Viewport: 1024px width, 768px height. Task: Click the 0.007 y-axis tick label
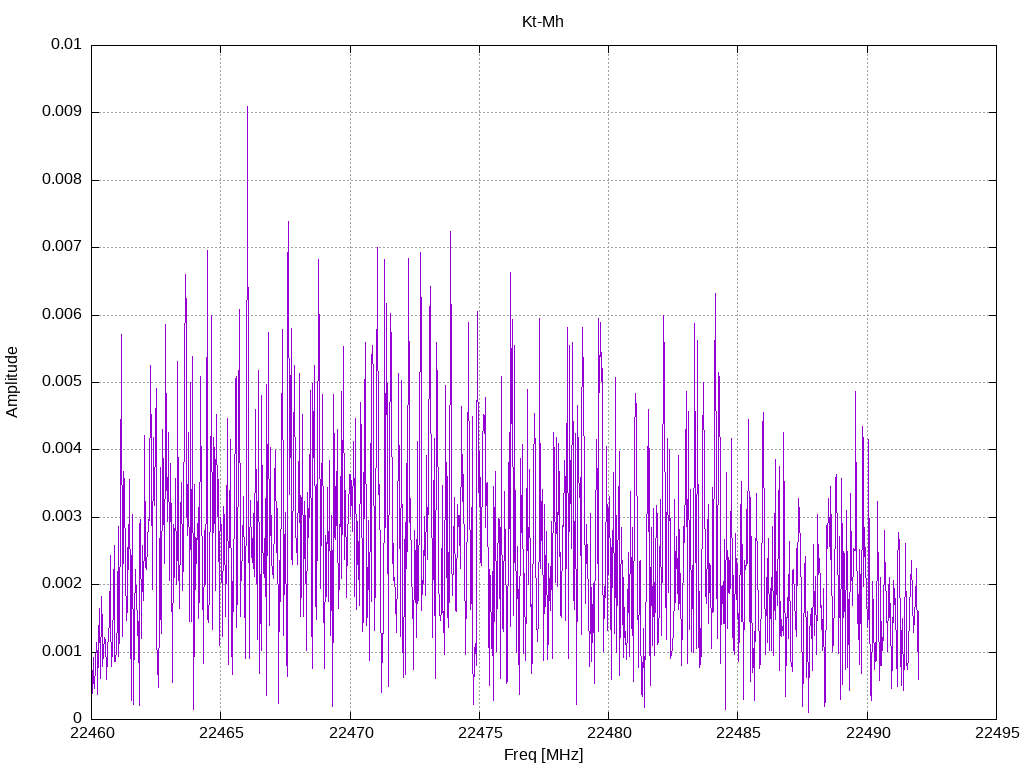point(62,247)
